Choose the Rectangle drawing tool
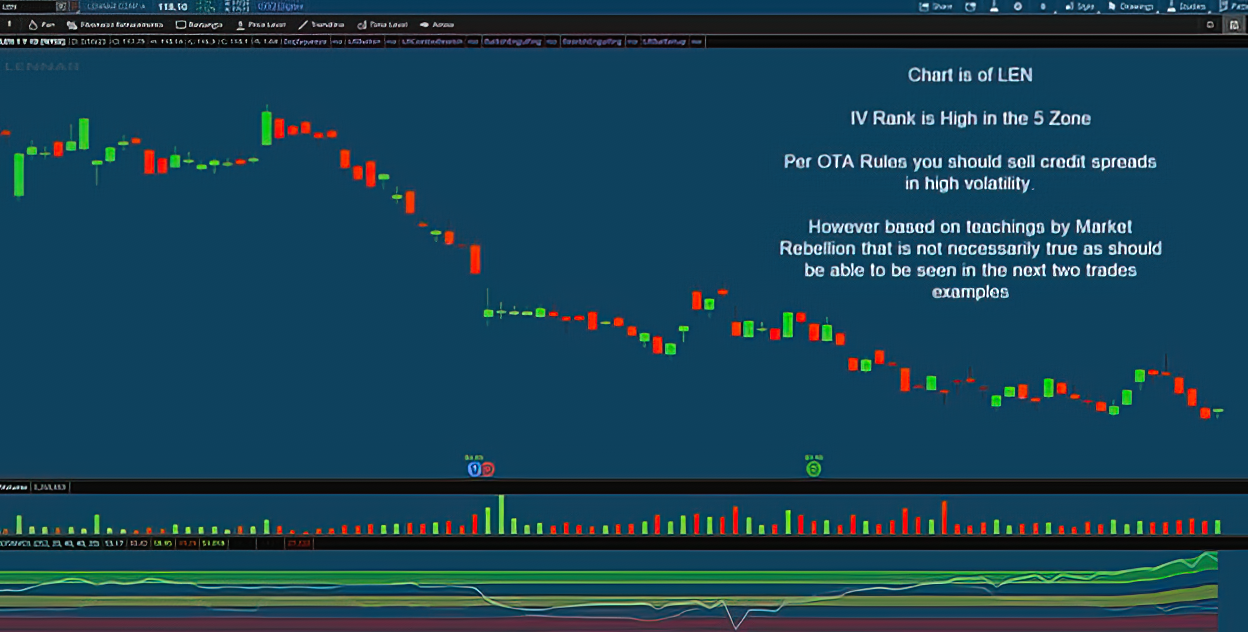The image size is (1248, 632). (x=200, y=23)
